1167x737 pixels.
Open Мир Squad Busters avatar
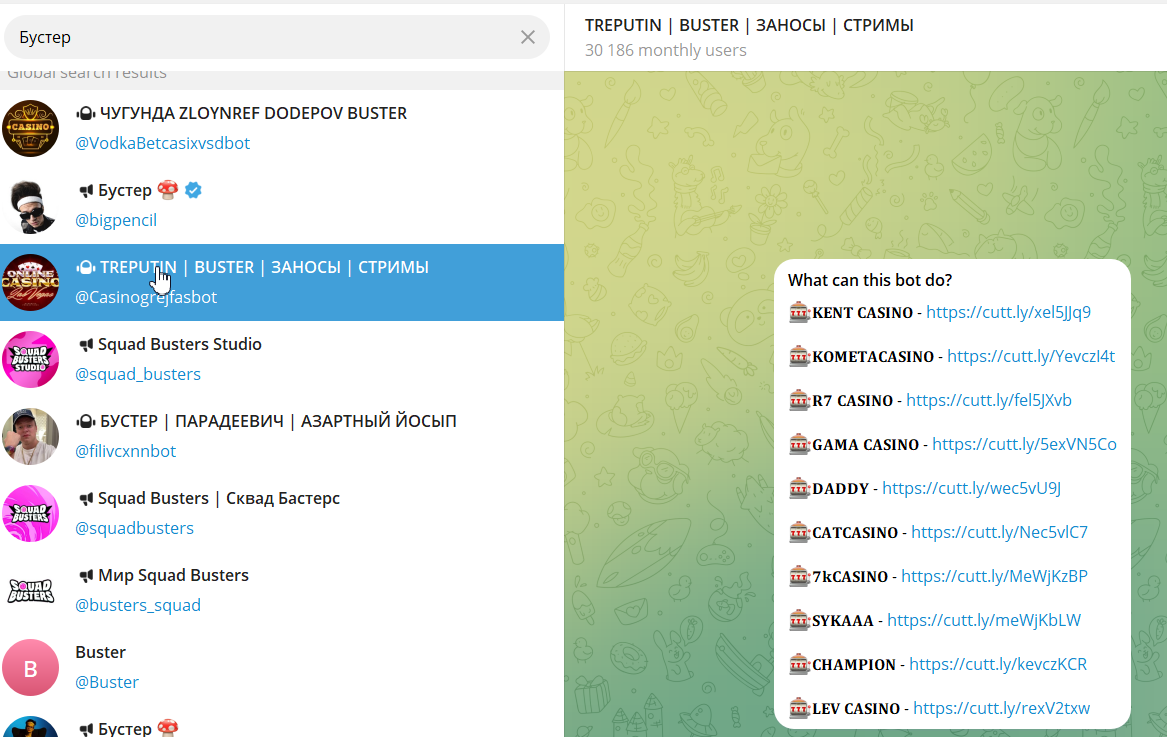(x=31, y=590)
